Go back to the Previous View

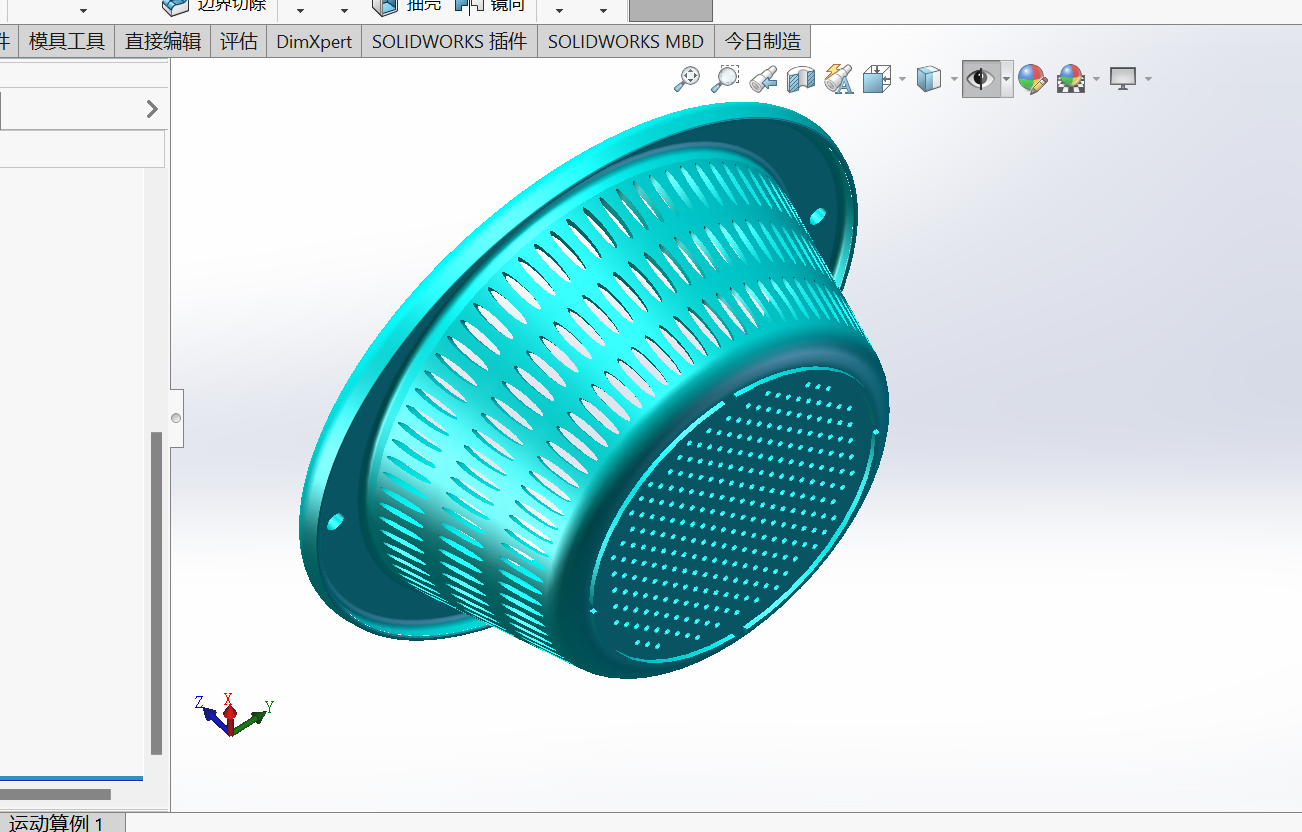tap(763, 79)
